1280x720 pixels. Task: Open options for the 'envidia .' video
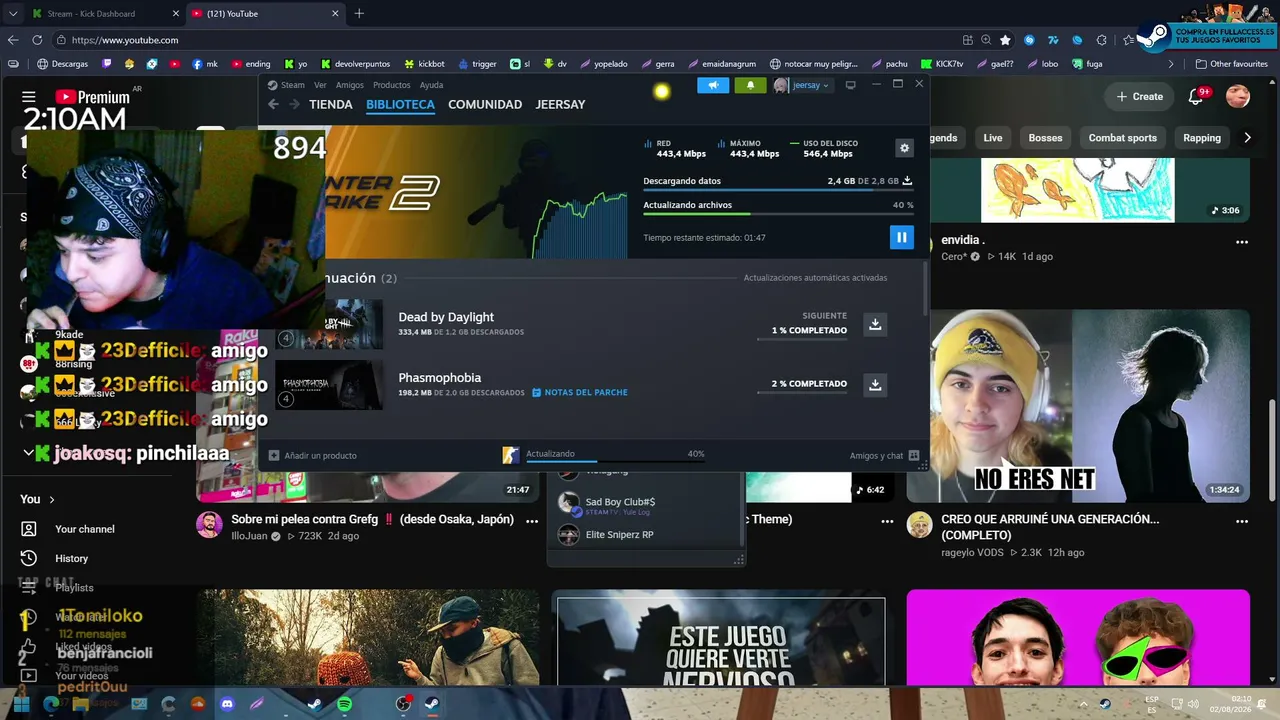click(1242, 242)
